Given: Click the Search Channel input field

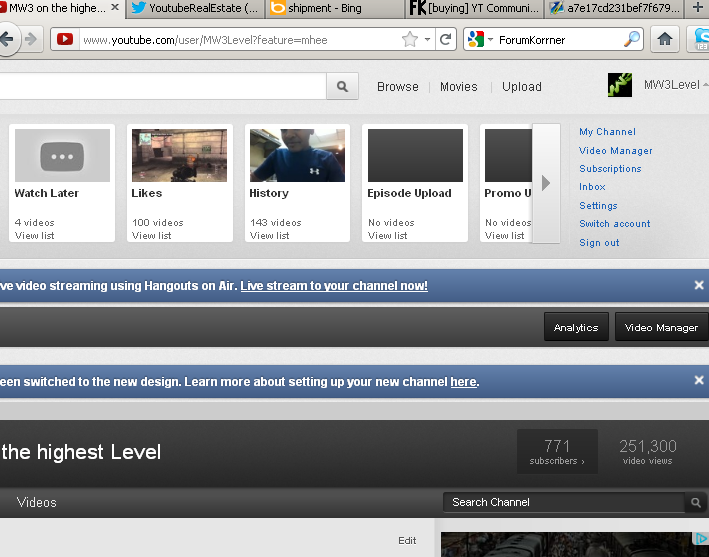Looking at the screenshot, I should [x=564, y=502].
